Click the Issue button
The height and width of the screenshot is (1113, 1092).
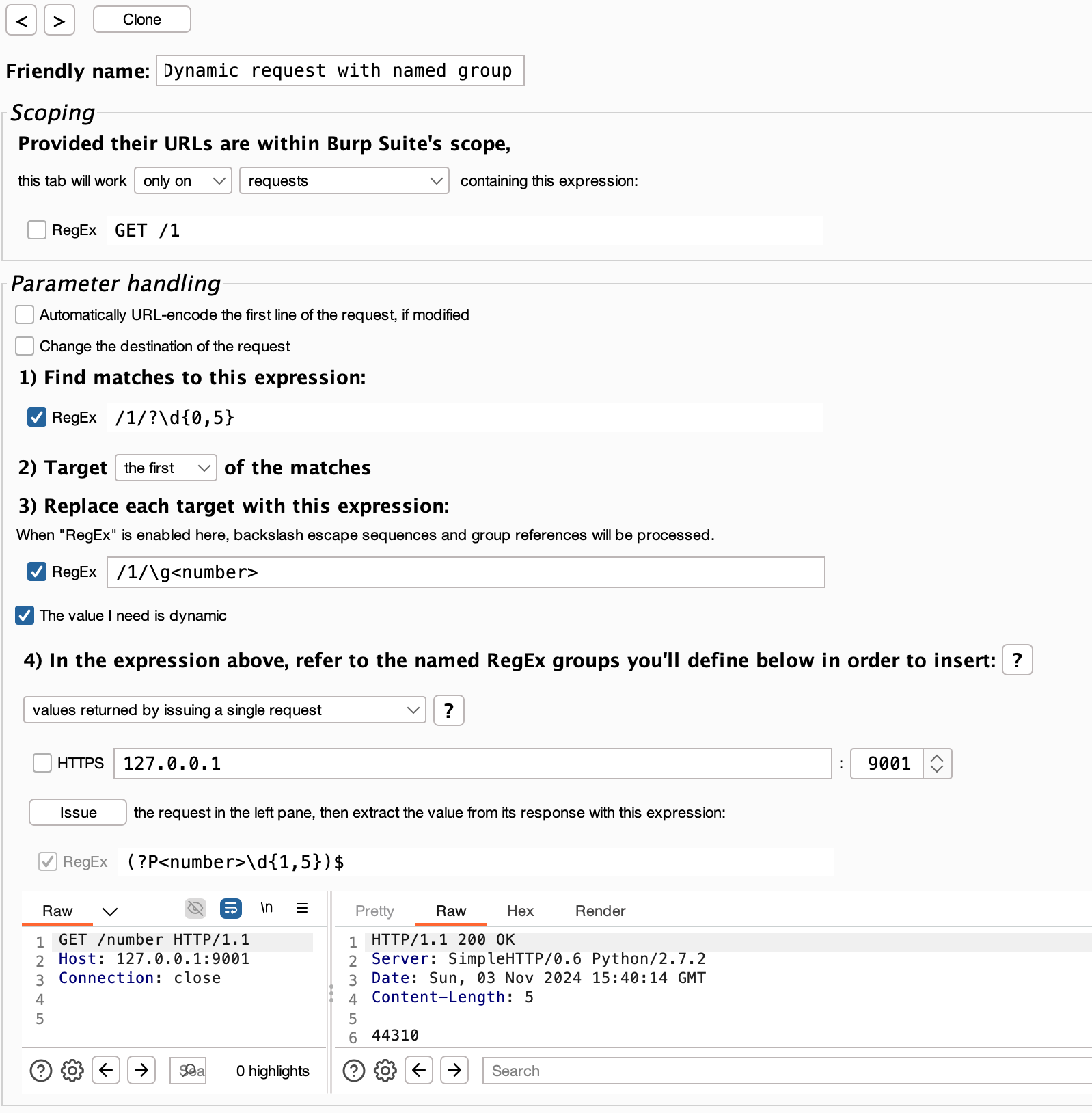coord(78,812)
